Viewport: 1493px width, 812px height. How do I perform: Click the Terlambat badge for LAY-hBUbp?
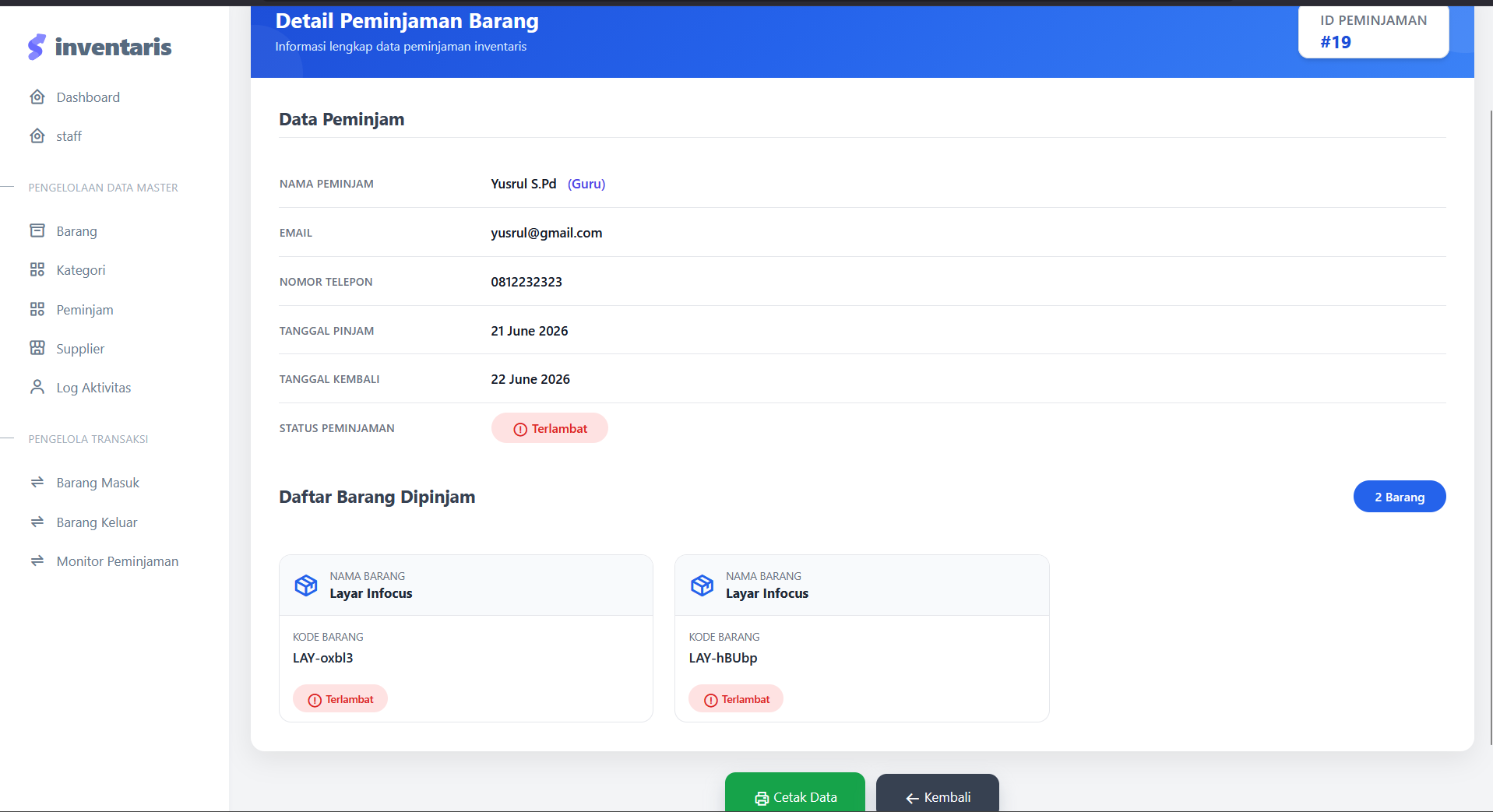pos(736,699)
